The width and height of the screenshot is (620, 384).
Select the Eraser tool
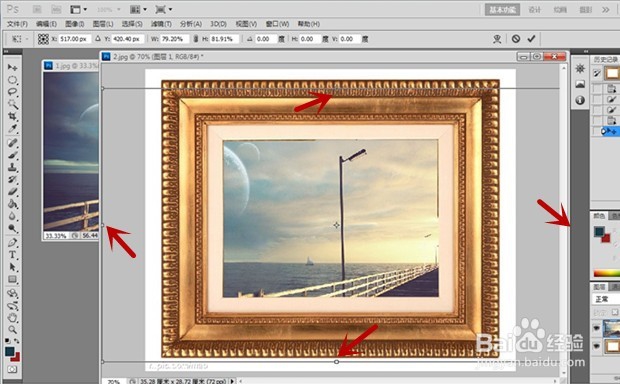click(x=12, y=192)
